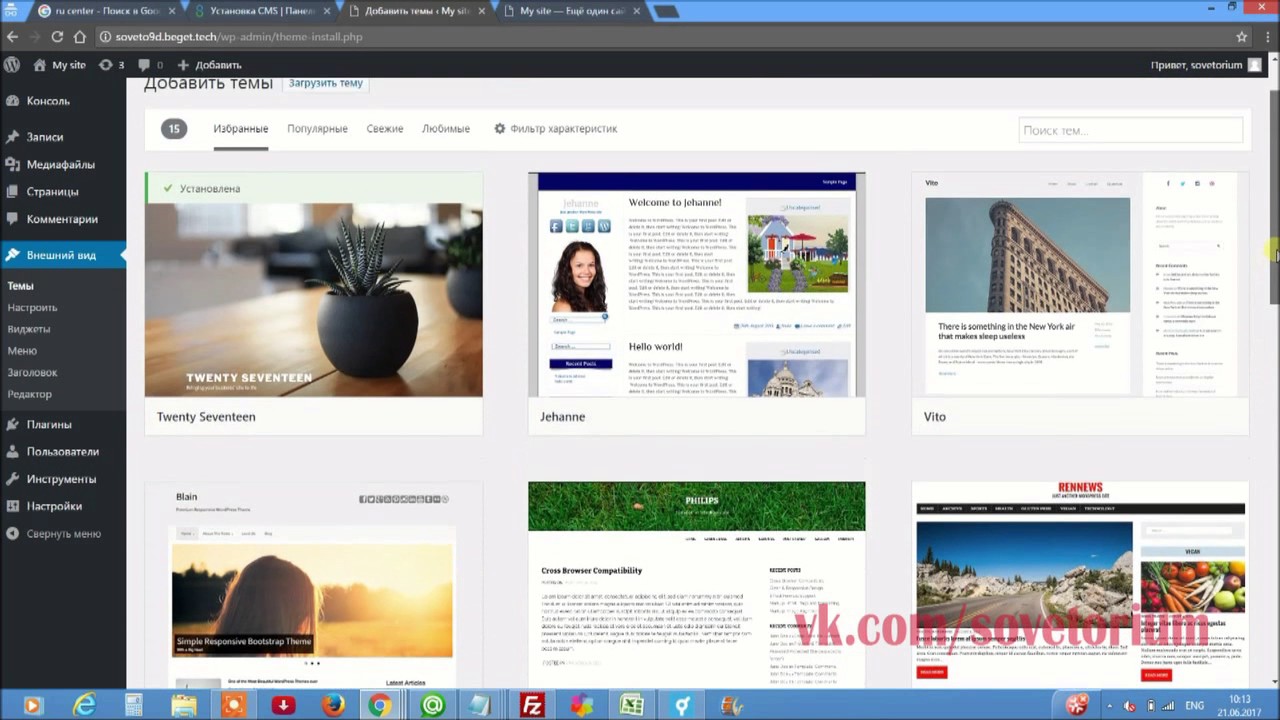Switch to the Добавить темы tab
The height and width of the screenshot is (720, 1280).
417,11
